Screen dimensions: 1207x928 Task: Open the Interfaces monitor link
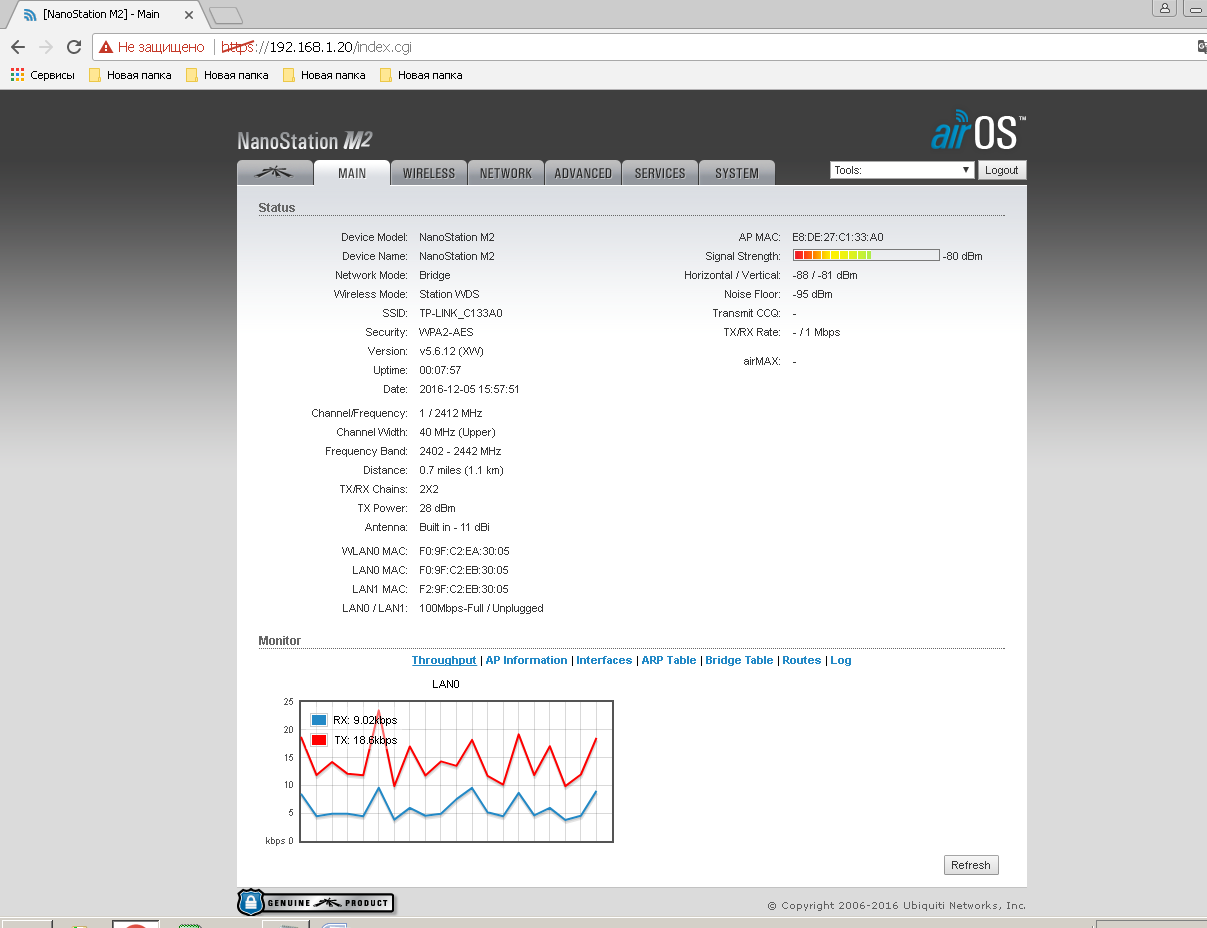pos(604,660)
